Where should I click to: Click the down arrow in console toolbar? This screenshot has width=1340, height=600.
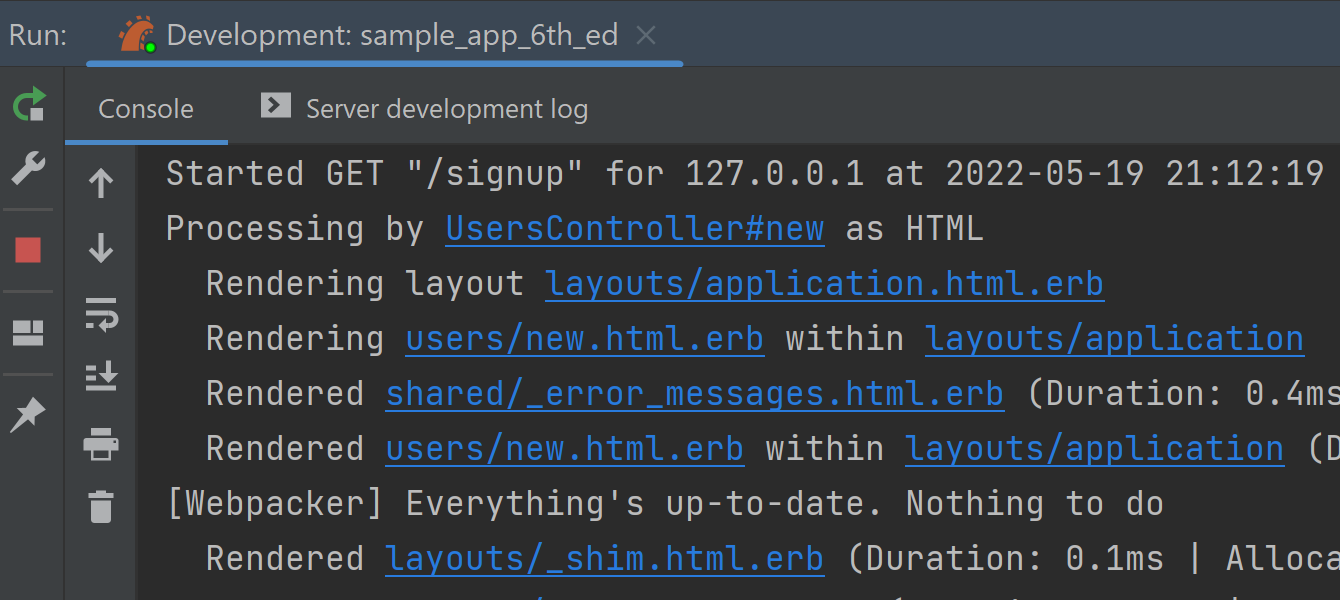tap(101, 248)
